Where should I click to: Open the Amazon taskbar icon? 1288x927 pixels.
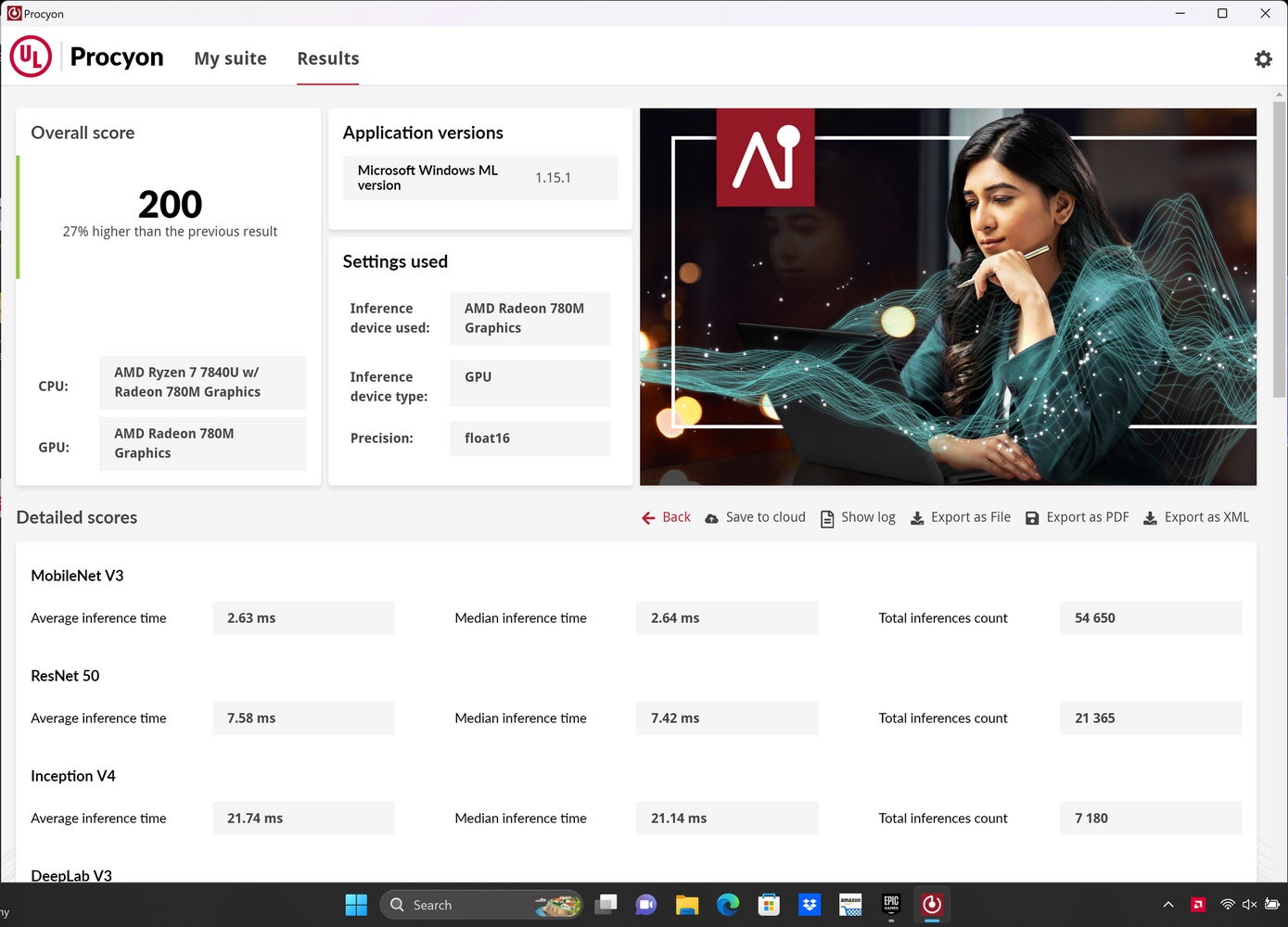pyautogui.click(x=850, y=905)
